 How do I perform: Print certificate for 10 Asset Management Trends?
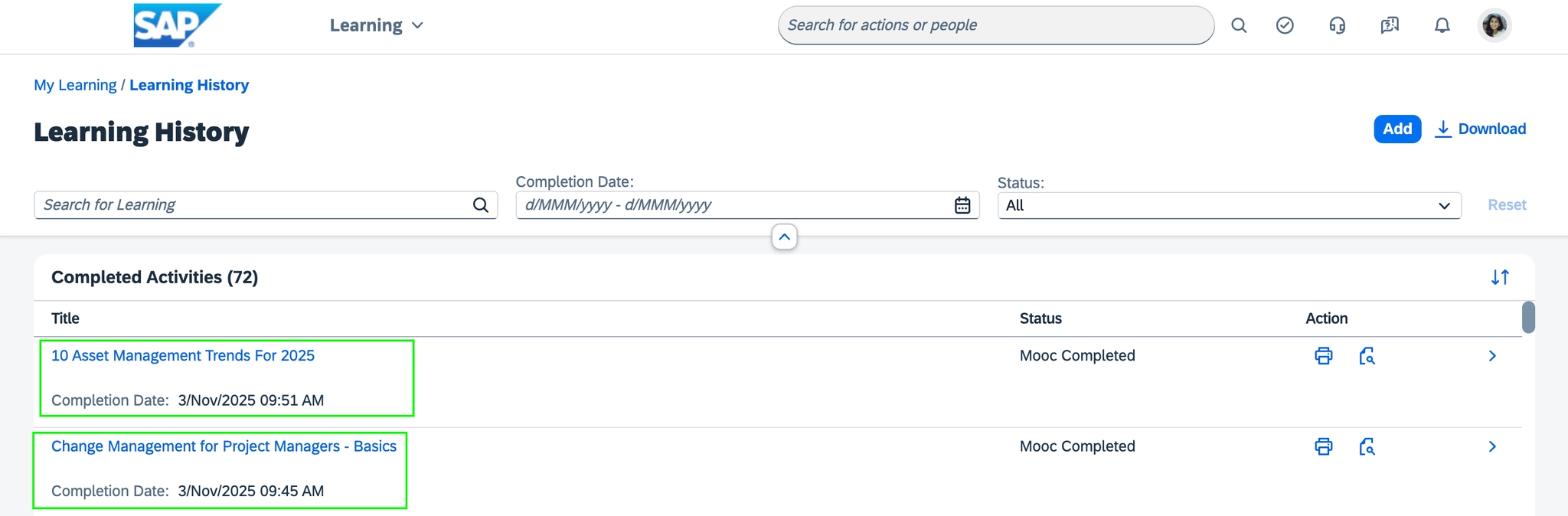pyautogui.click(x=1323, y=356)
